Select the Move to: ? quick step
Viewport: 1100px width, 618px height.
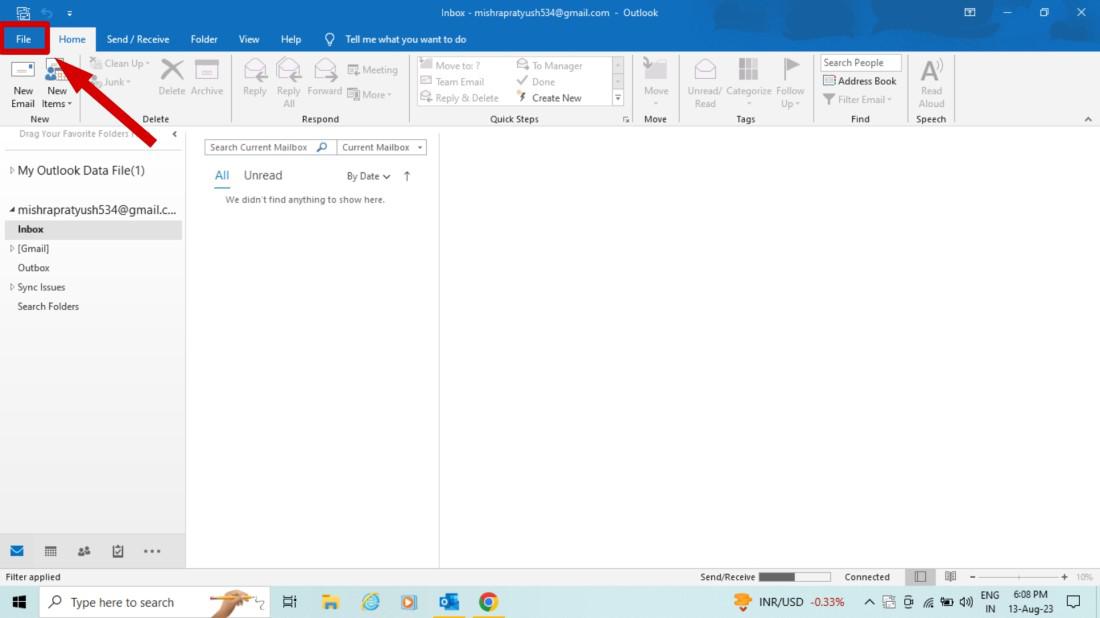pos(450,65)
